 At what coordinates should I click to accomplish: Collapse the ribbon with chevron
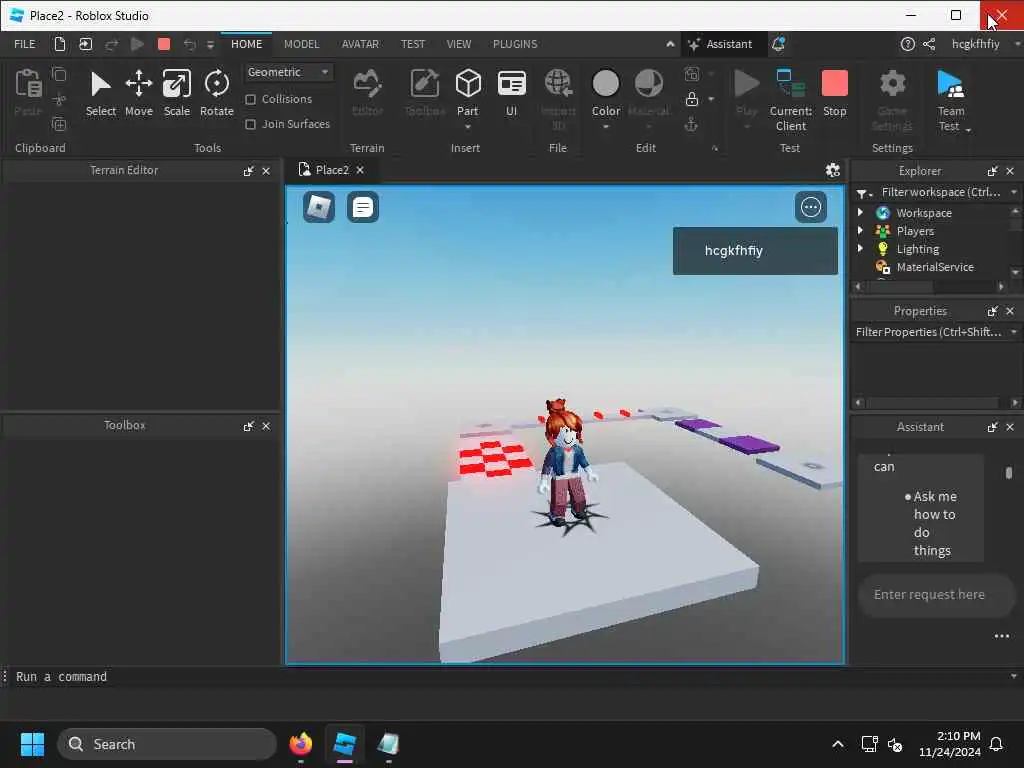(x=670, y=44)
